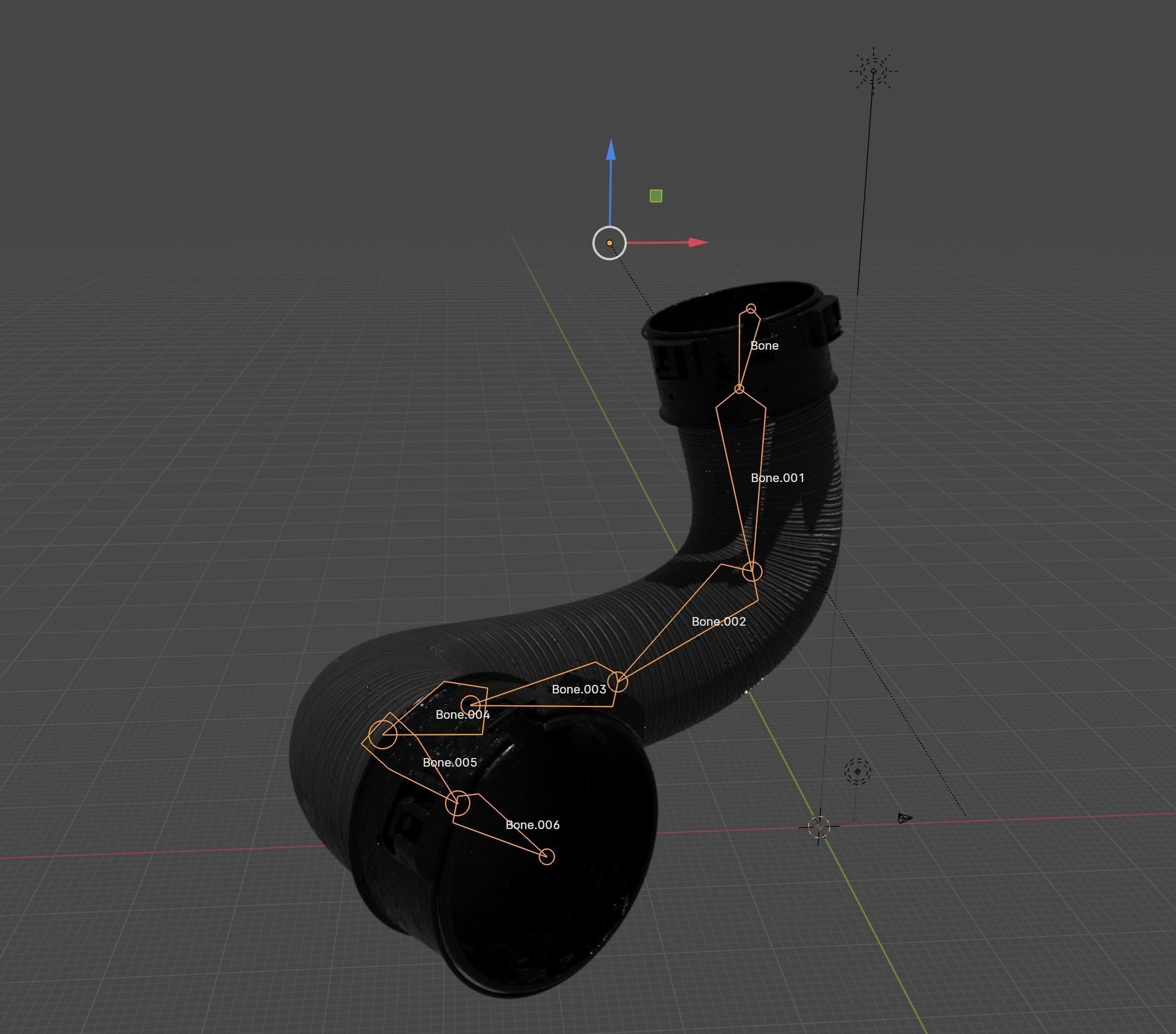Click the Bone.006 label
This screenshot has height=1034, width=1176.
(532, 825)
